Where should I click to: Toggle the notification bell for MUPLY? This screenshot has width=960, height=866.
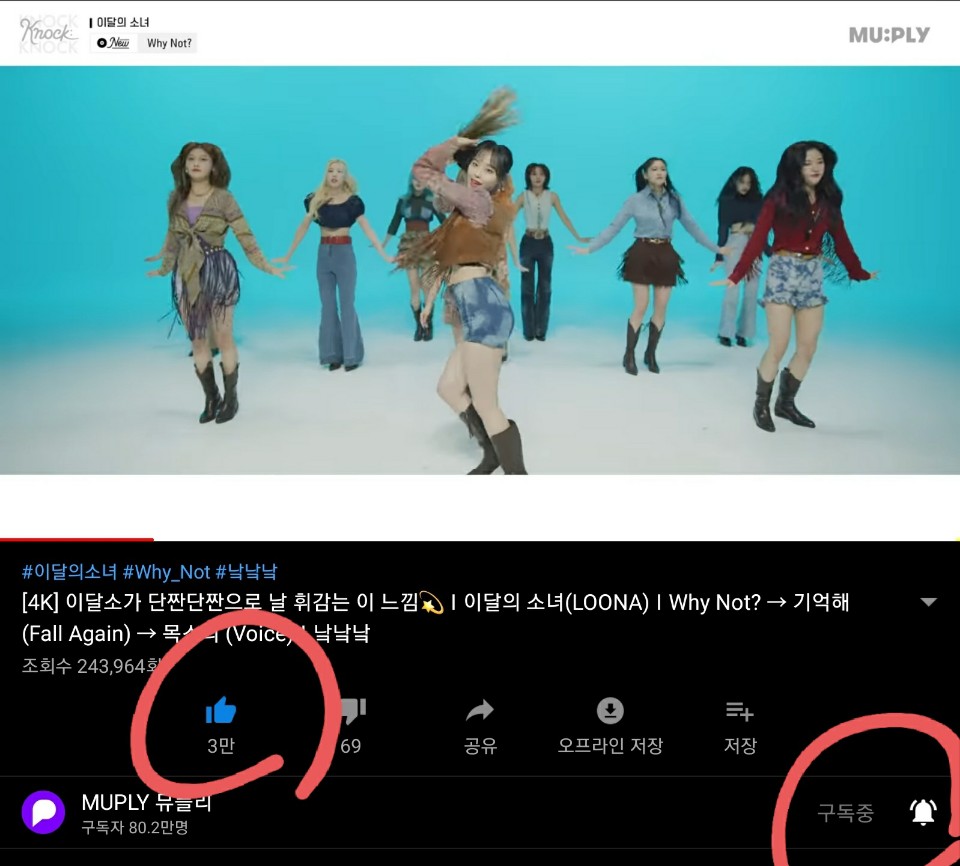coord(923,812)
